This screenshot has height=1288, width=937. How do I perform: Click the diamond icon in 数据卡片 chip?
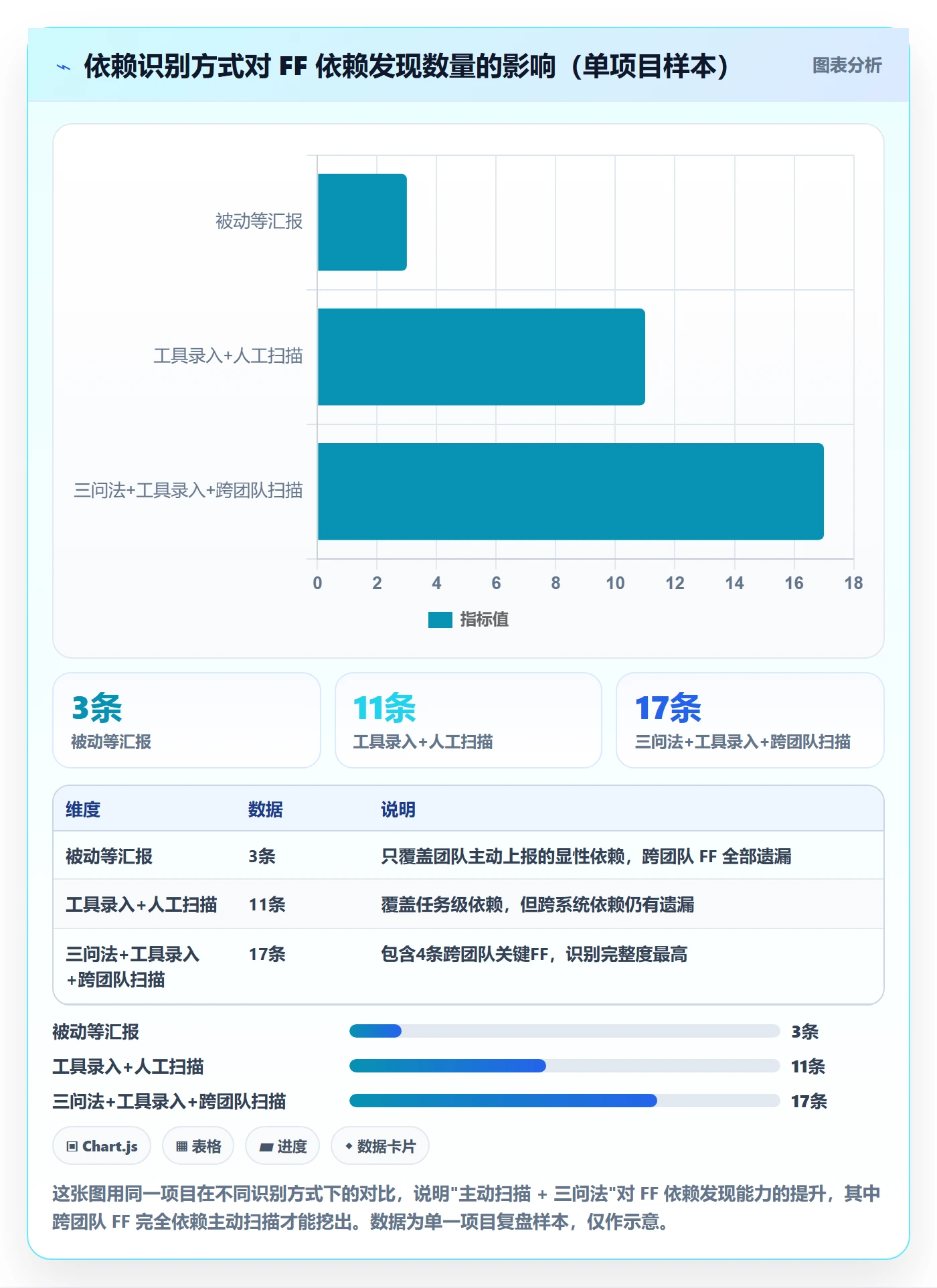click(349, 1146)
